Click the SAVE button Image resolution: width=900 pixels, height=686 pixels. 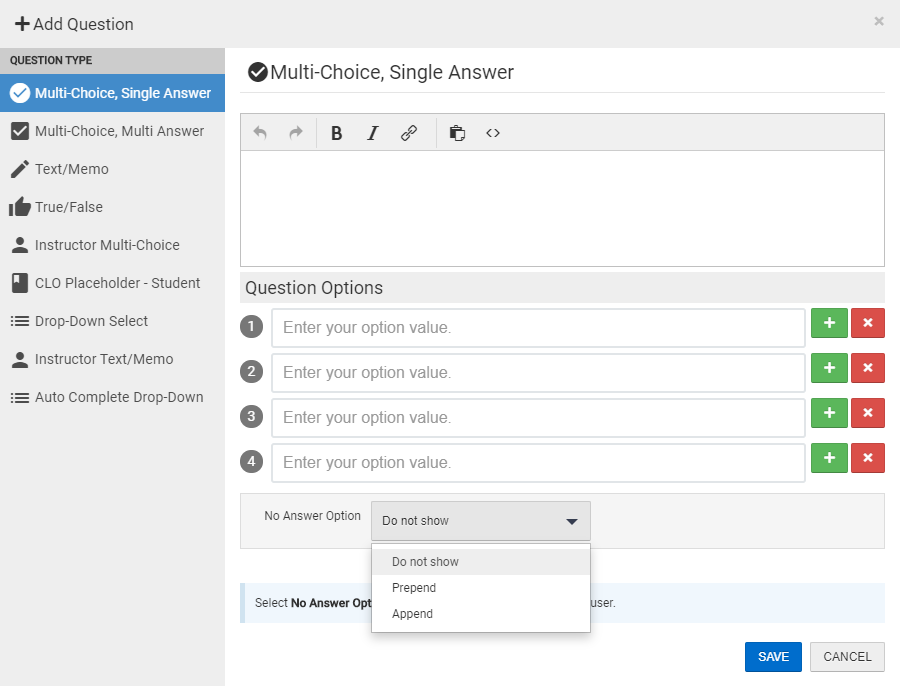(x=773, y=657)
